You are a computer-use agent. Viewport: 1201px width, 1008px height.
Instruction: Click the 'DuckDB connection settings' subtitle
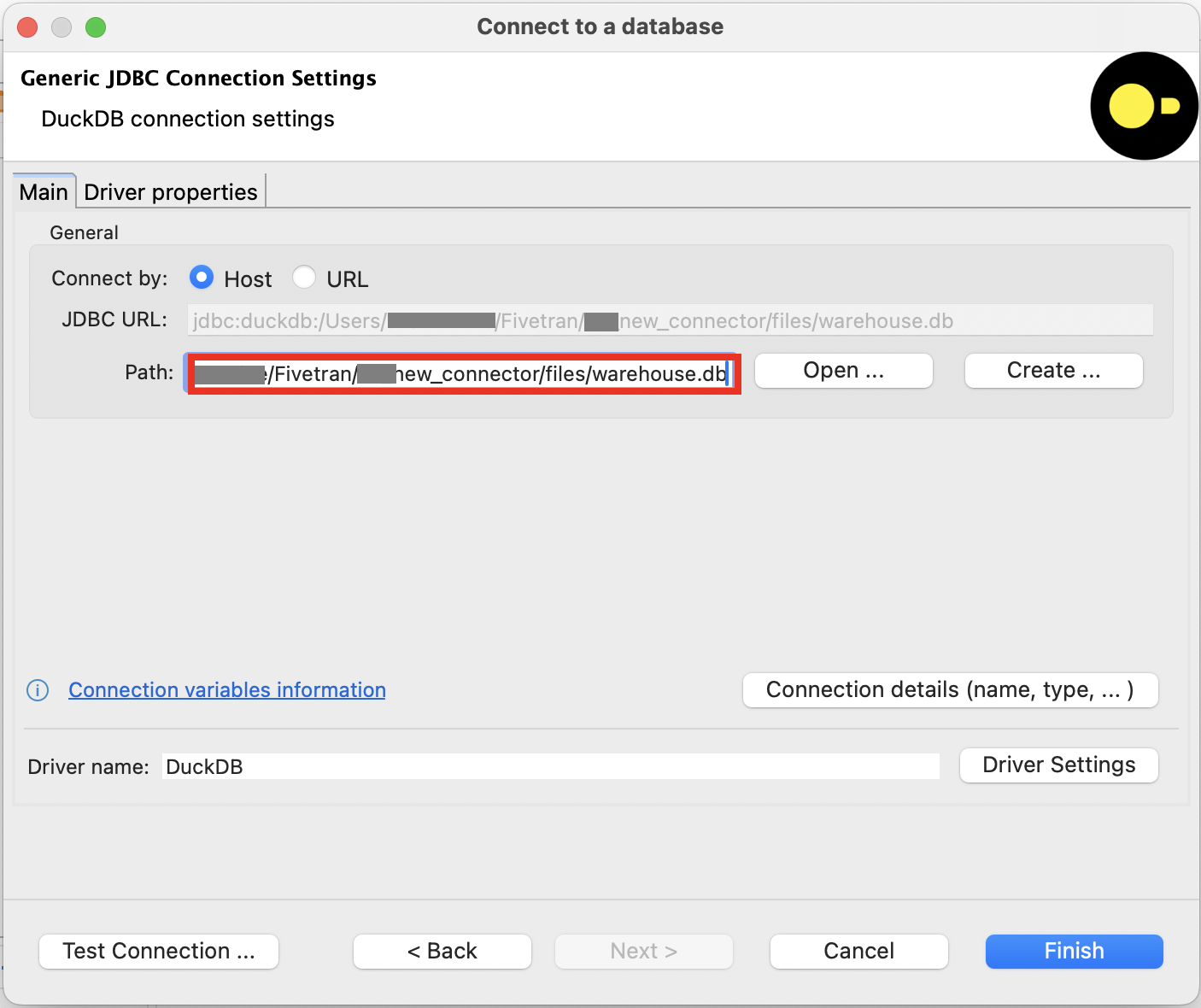(188, 119)
